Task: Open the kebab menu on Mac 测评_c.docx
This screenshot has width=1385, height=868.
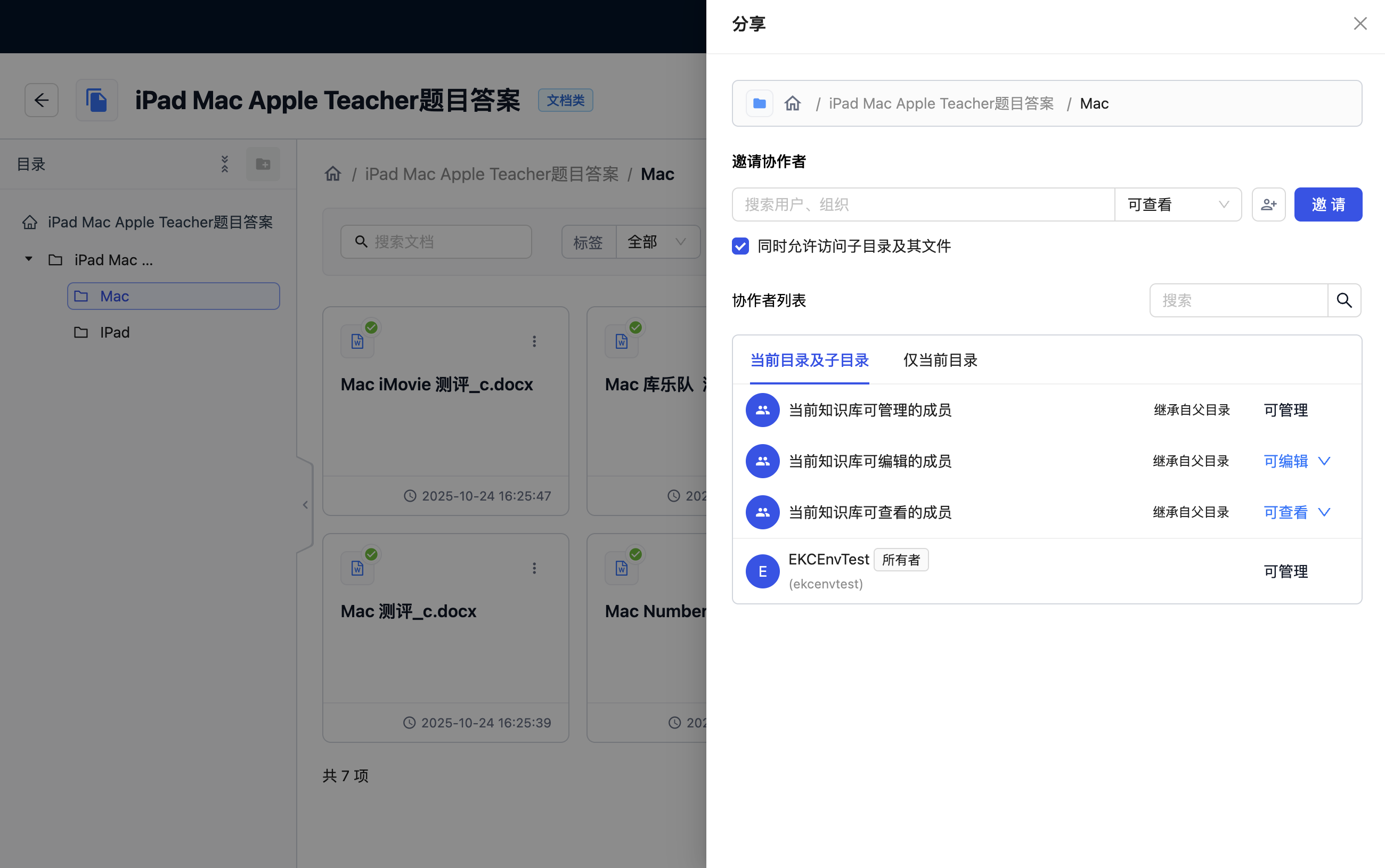Action: click(x=534, y=568)
